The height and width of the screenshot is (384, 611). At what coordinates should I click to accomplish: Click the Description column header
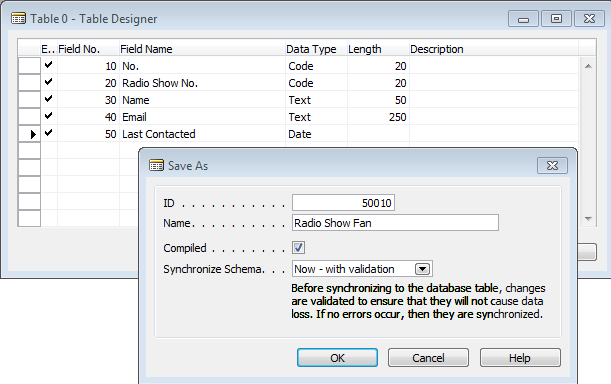(x=494, y=49)
